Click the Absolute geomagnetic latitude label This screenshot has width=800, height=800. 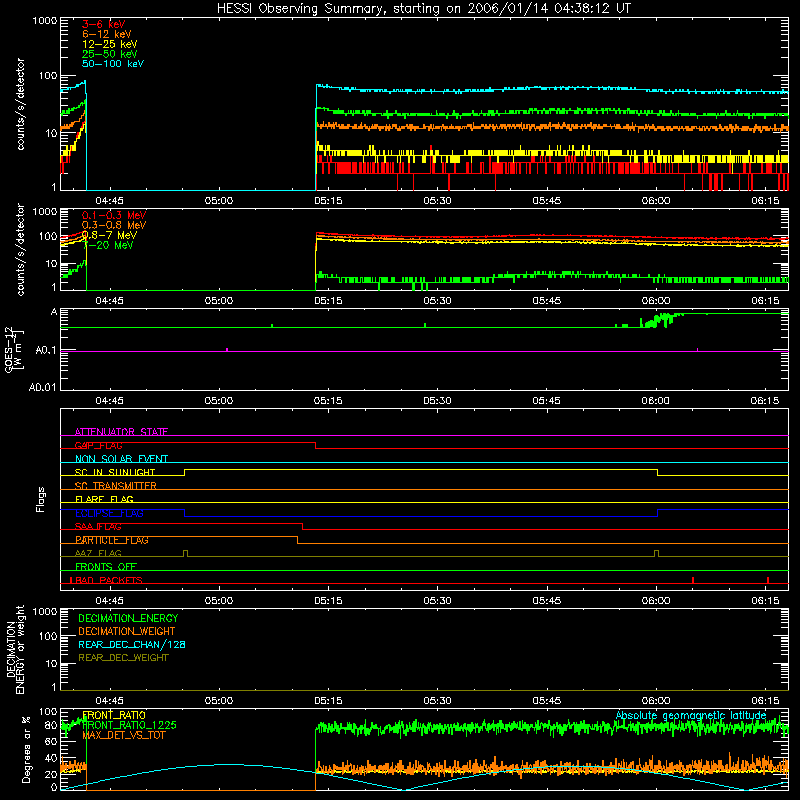691,715
